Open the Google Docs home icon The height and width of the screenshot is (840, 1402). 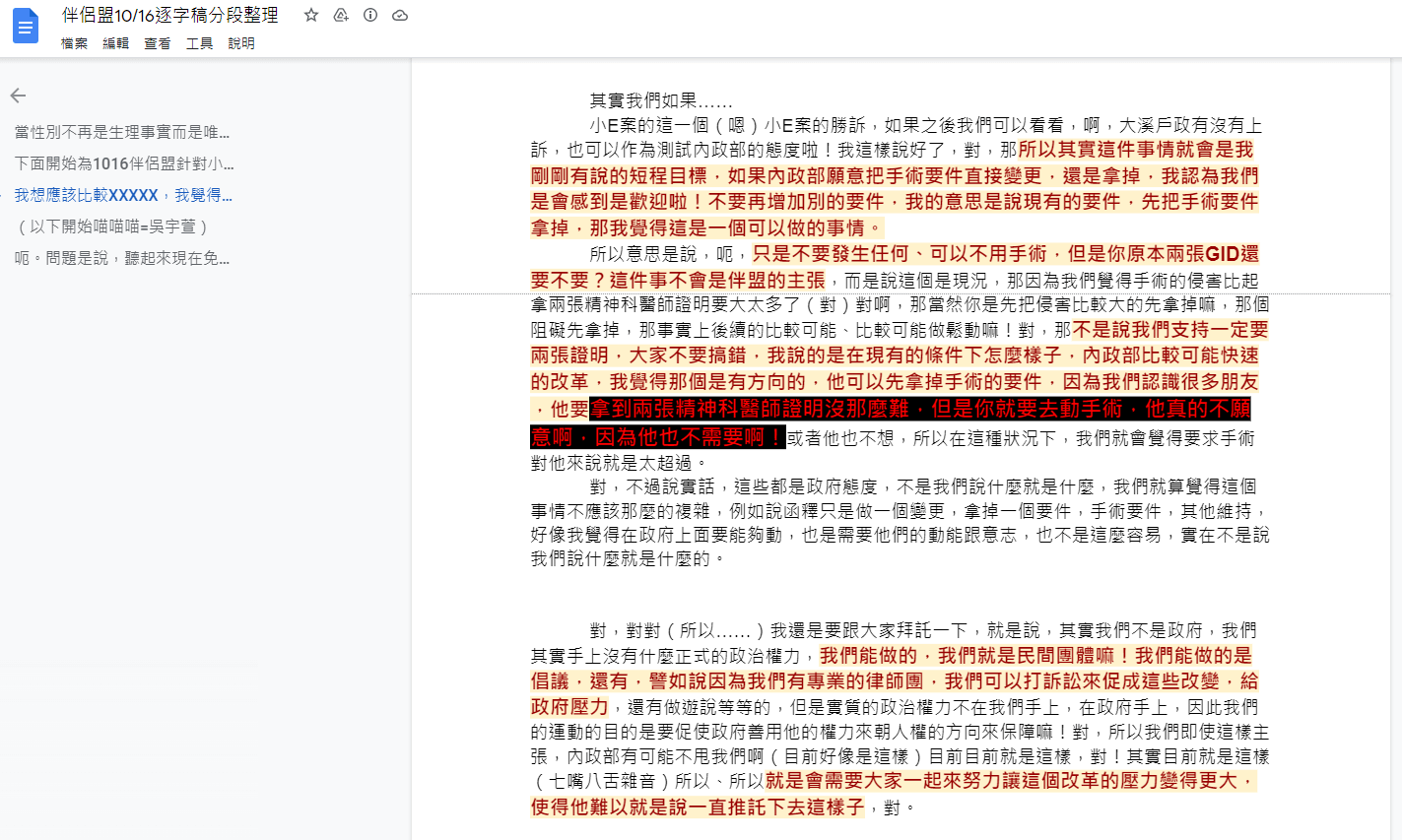pyautogui.click(x=26, y=27)
